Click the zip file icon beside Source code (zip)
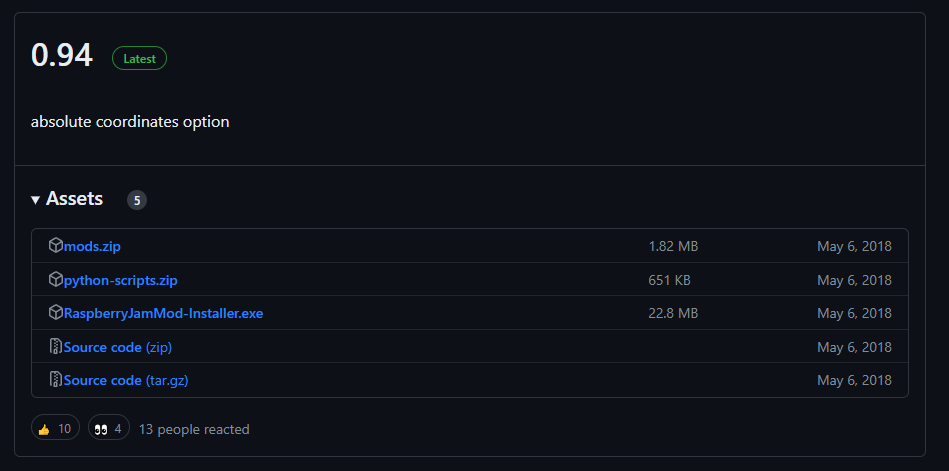The height and width of the screenshot is (471, 949). point(56,346)
